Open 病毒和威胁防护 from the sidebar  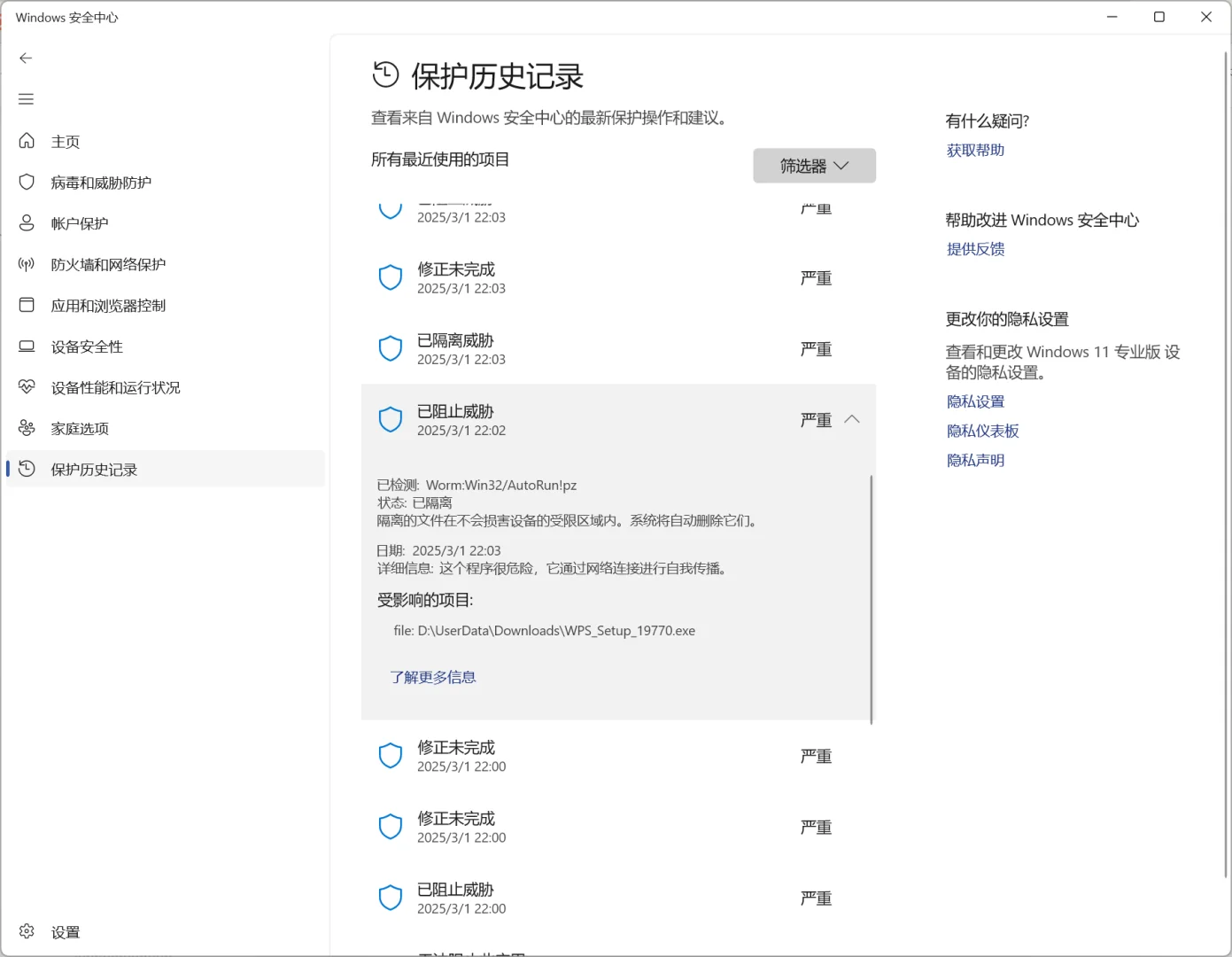click(104, 182)
